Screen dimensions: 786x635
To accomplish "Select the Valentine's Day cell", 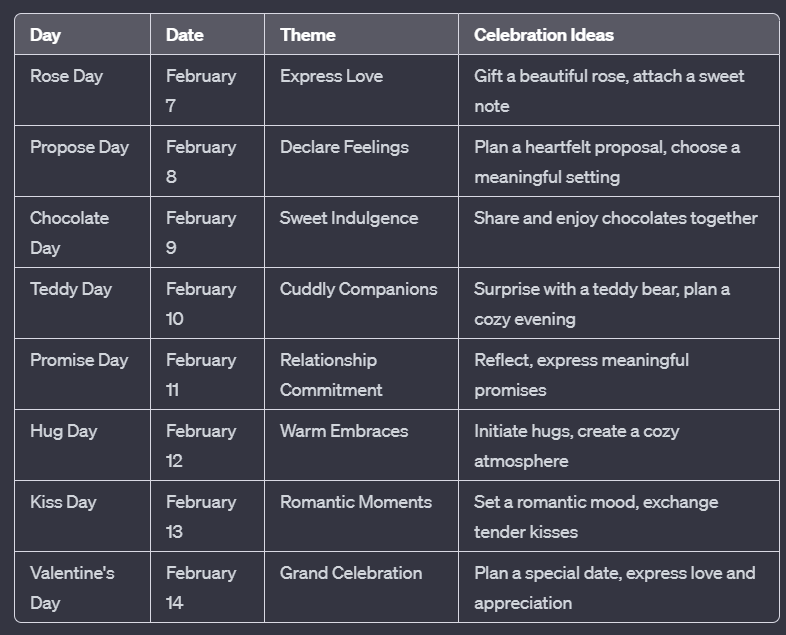I will pyautogui.click(x=83, y=587).
